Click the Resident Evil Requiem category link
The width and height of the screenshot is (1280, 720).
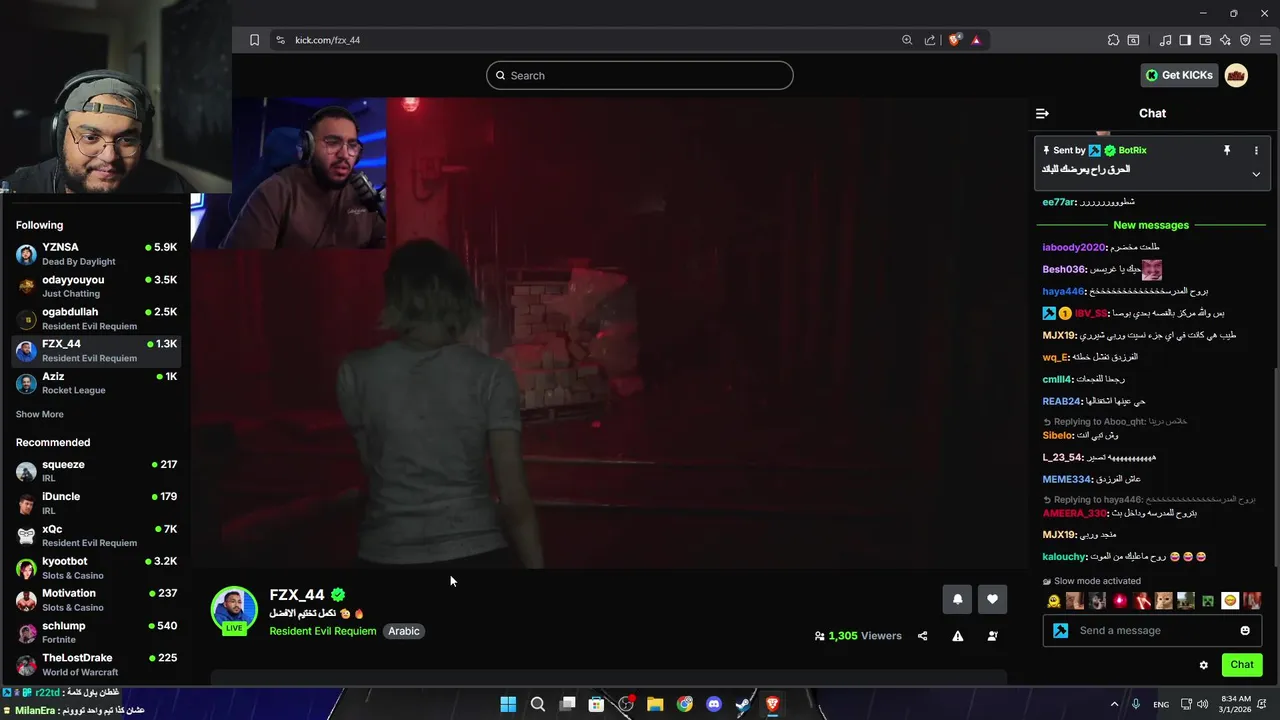(x=323, y=631)
